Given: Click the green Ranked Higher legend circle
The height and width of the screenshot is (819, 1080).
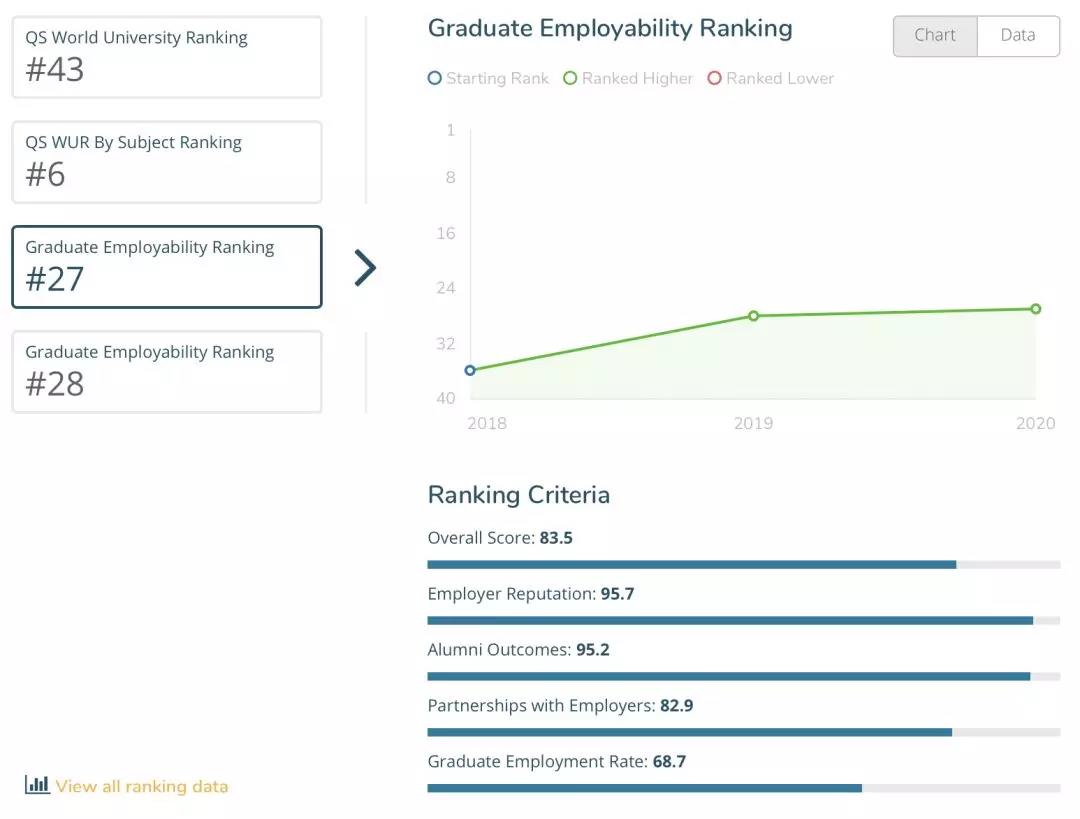Looking at the screenshot, I should click(x=570, y=78).
